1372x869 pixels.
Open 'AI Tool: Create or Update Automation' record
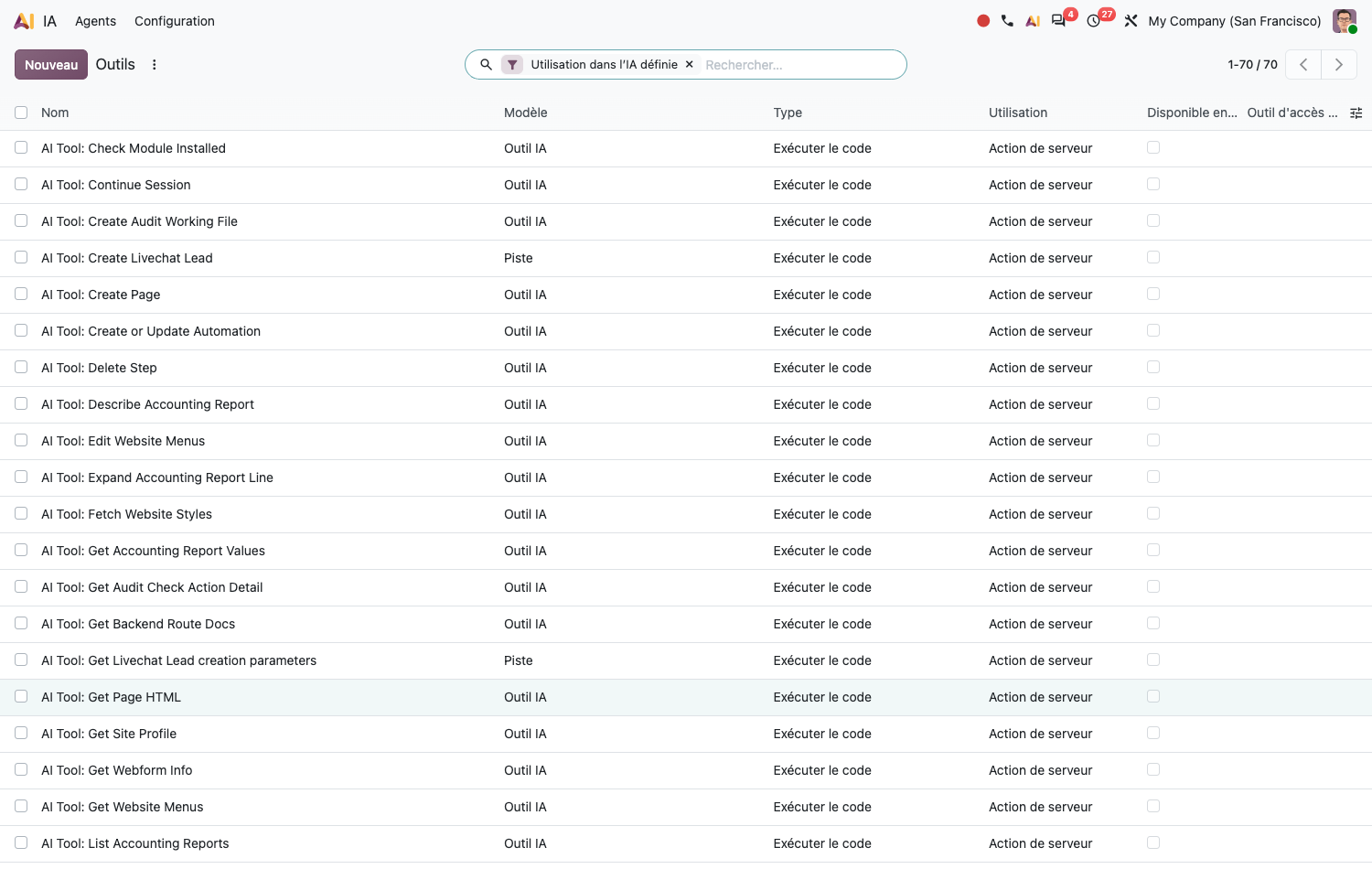(x=151, y=331)
